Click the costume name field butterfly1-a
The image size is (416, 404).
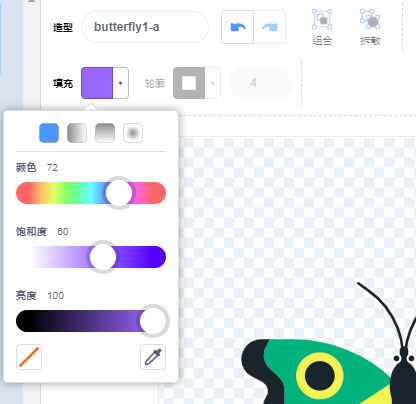[x=145, y=27]
